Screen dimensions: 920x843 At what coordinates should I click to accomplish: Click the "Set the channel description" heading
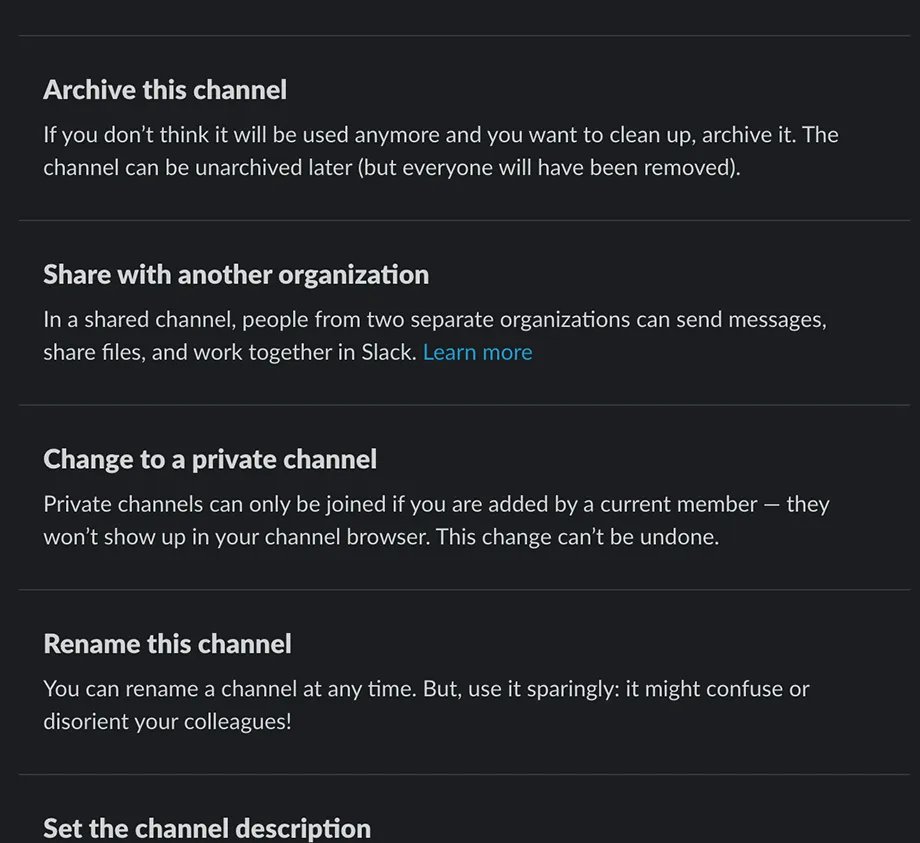point(207,828)
